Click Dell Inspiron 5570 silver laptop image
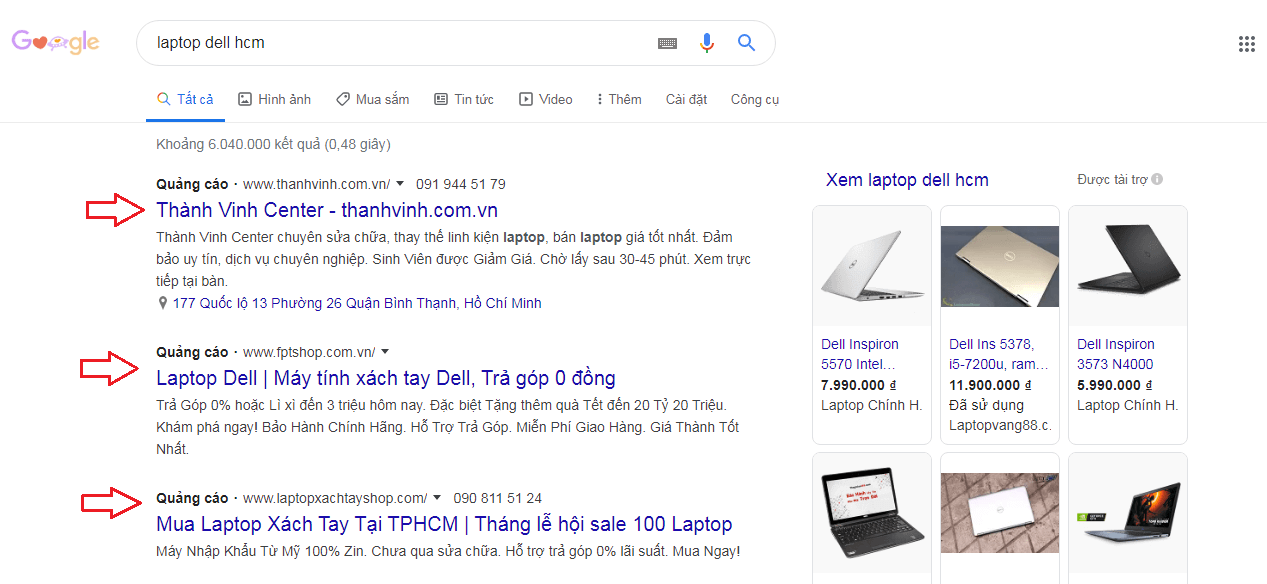 (872, 266)
